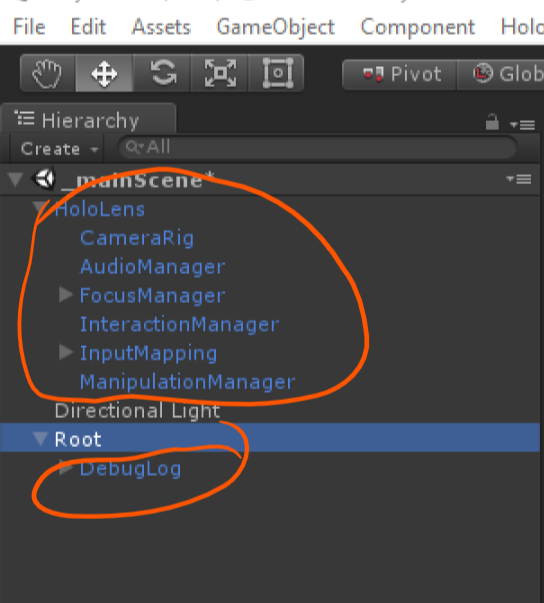Open the _mainScene context menu icon
544x603 pixels.
[x=519, y=179]
